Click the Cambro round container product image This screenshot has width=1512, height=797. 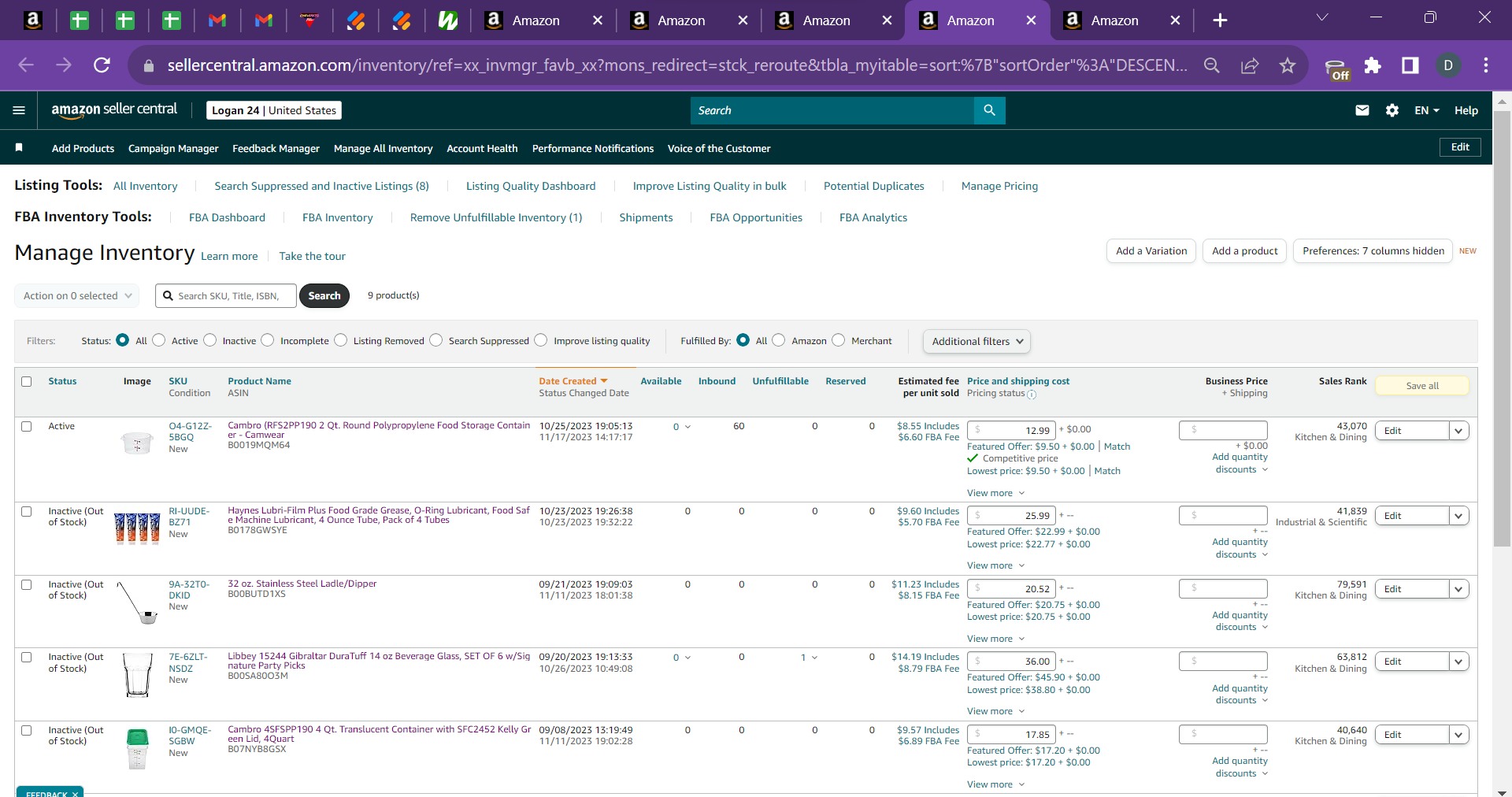137,443
